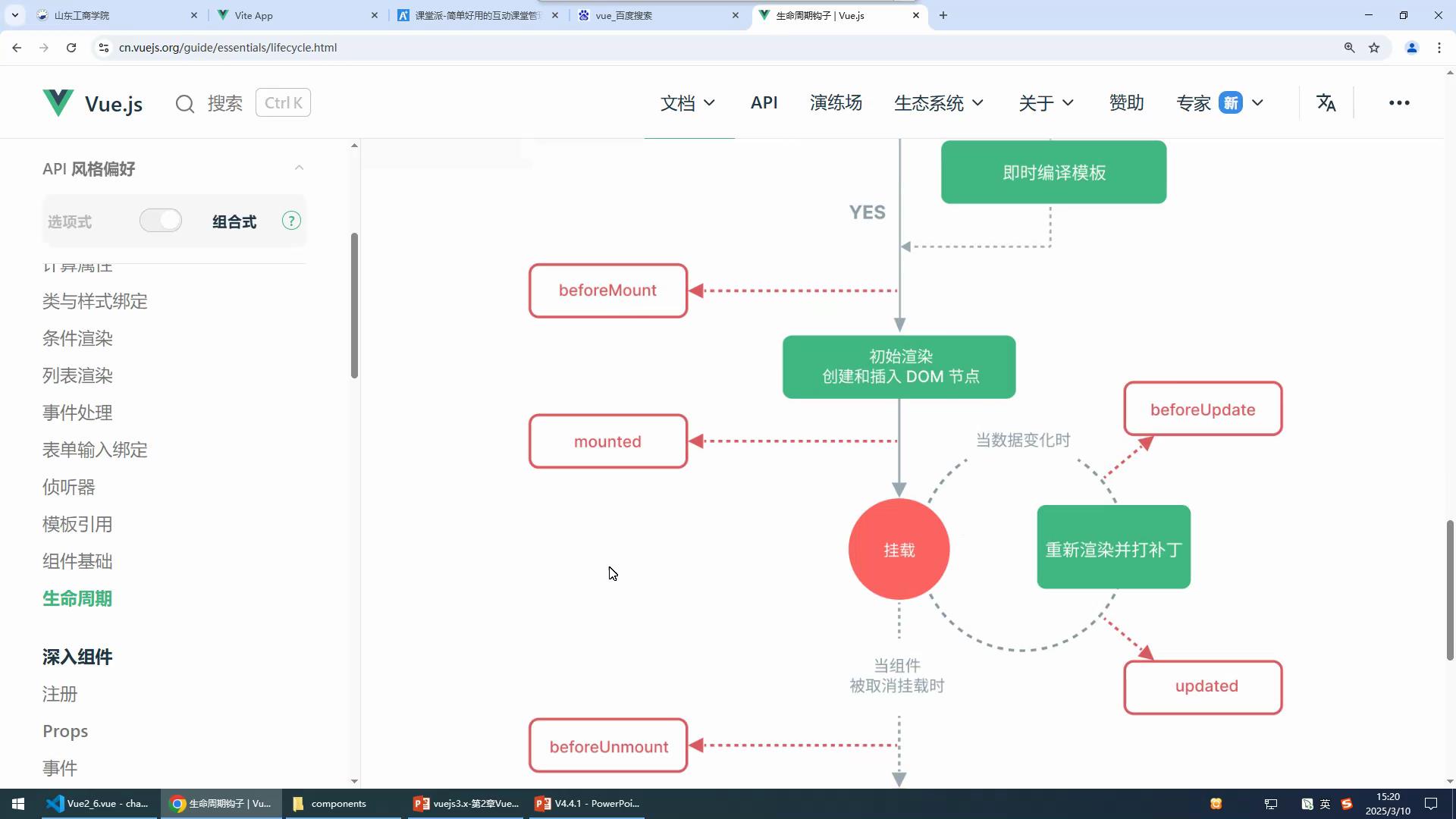This screenshot has height=819, width=1456.
Task: Select the 选项式 API style label
Action: point(70,222)
